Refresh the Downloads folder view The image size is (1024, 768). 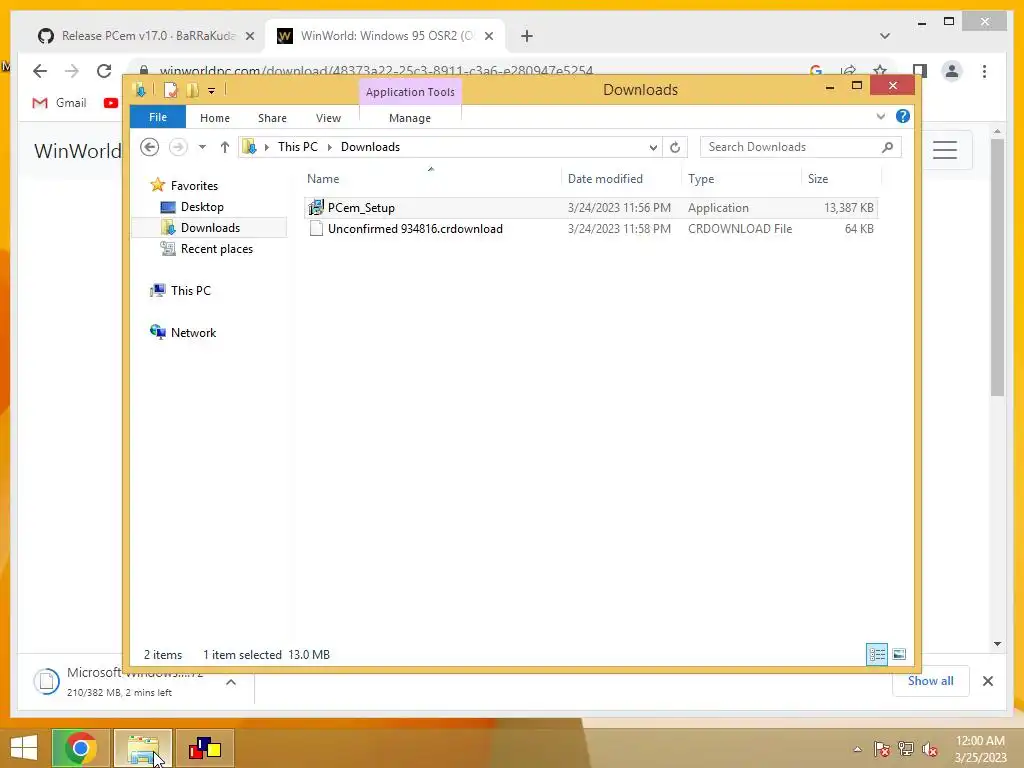tap(675, 148)
